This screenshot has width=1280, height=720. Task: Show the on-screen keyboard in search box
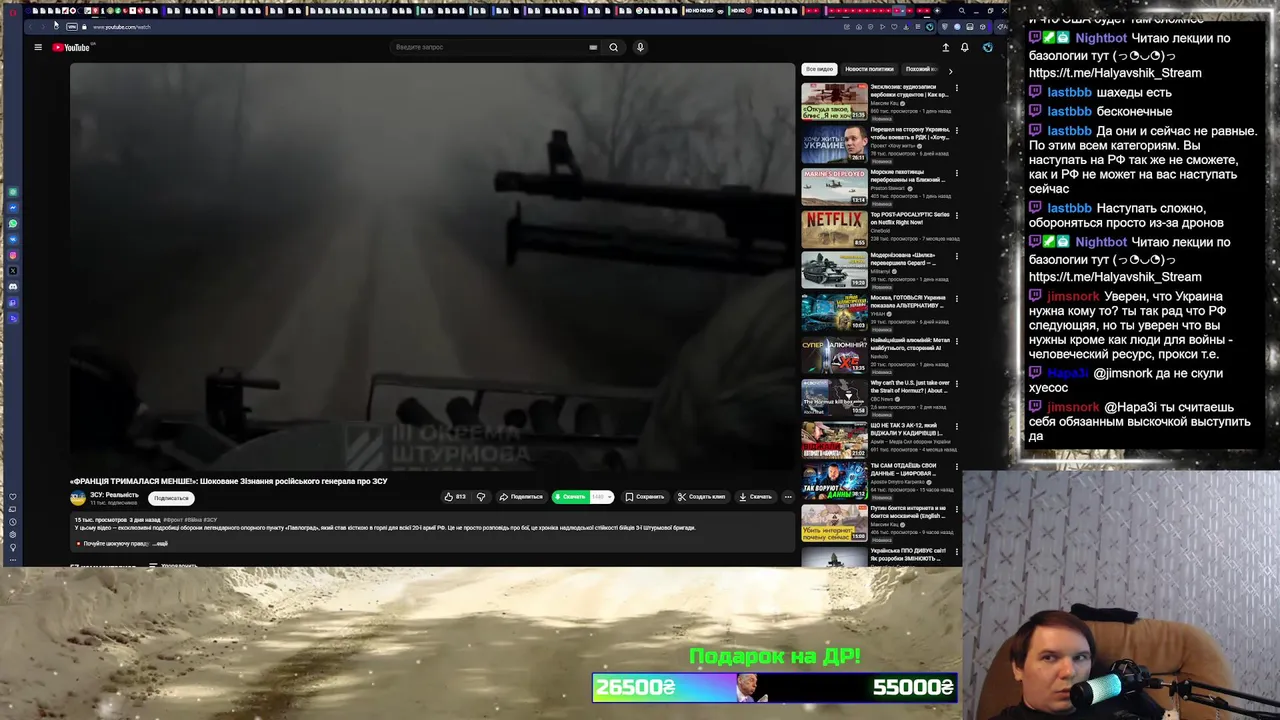pos(593,47)
